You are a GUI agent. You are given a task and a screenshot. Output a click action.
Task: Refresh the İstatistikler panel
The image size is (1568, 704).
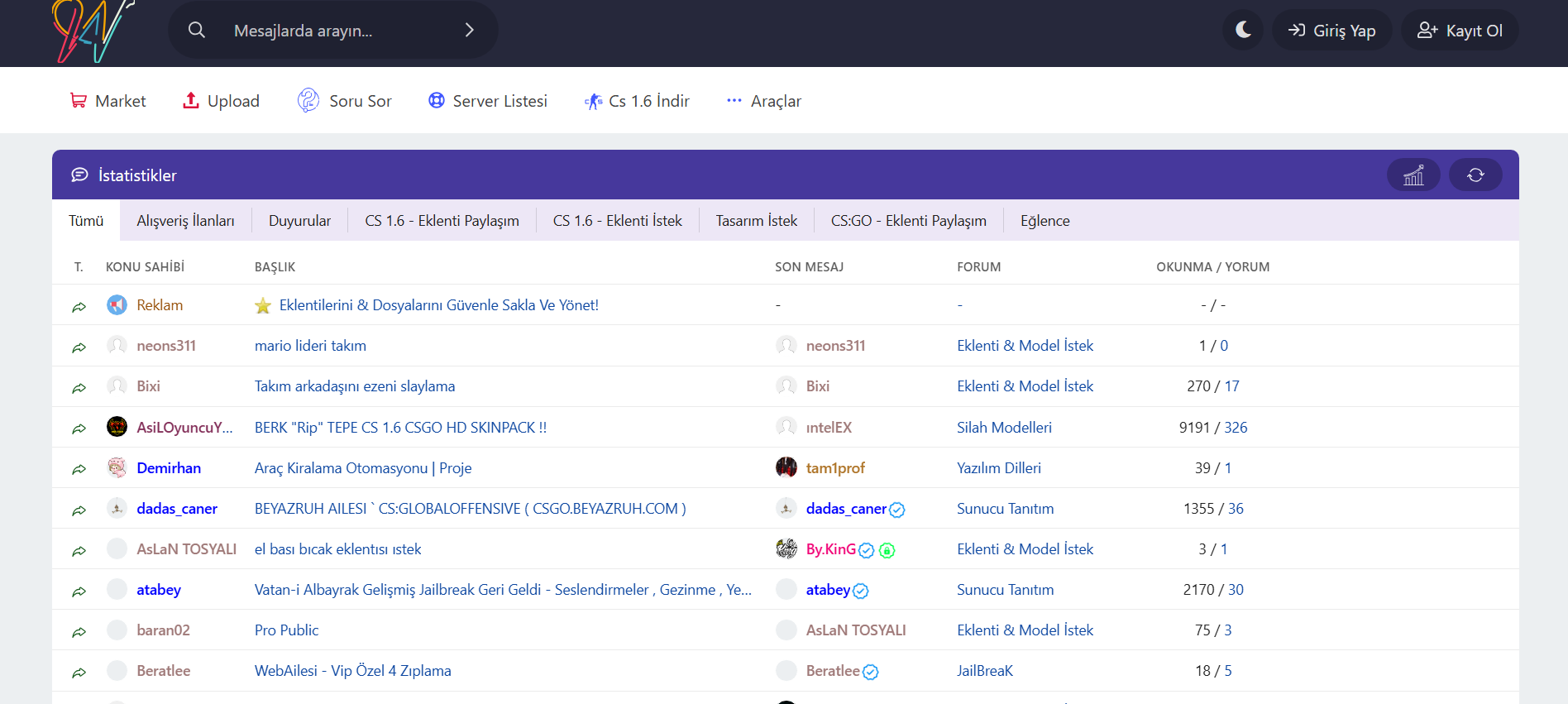coord(1475,175)
